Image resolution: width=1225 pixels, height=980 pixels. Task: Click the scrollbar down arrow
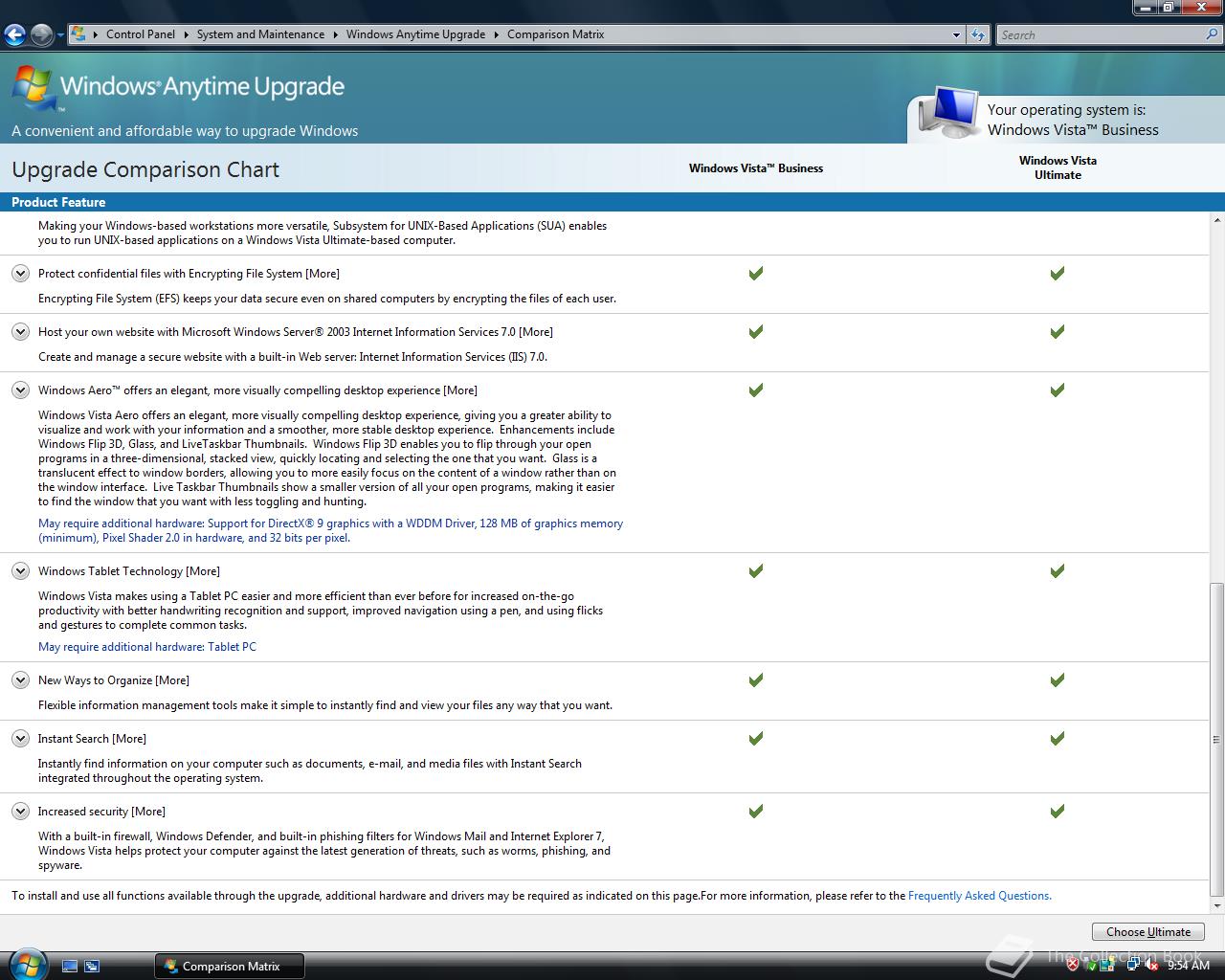tap(1217, 905)
